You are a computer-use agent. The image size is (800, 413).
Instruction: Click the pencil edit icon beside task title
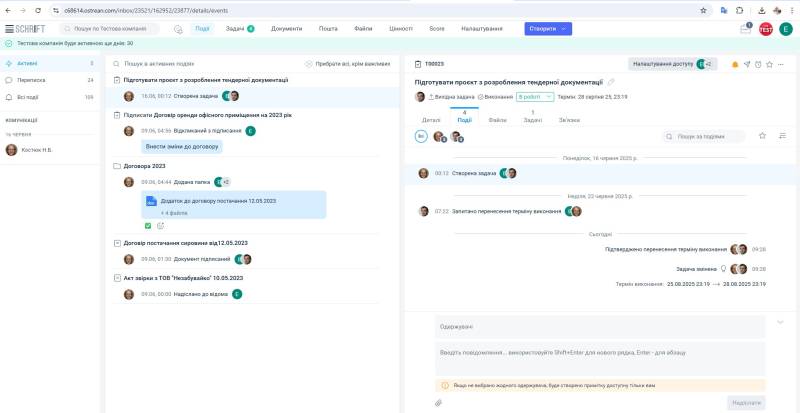coord(611,82)
